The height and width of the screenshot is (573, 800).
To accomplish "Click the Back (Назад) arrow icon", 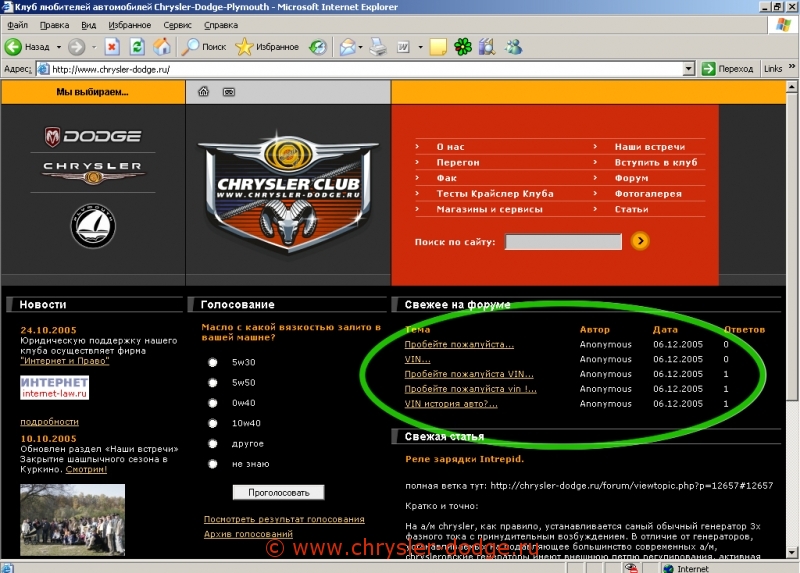I will (x=13, y=47).
